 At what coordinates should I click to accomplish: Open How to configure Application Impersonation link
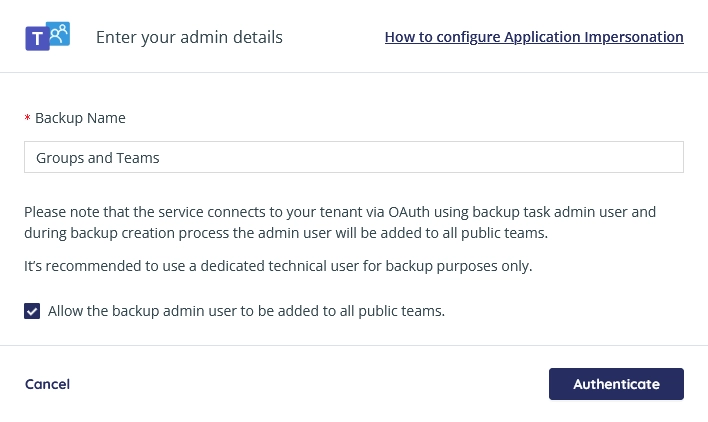pos(534,37)
